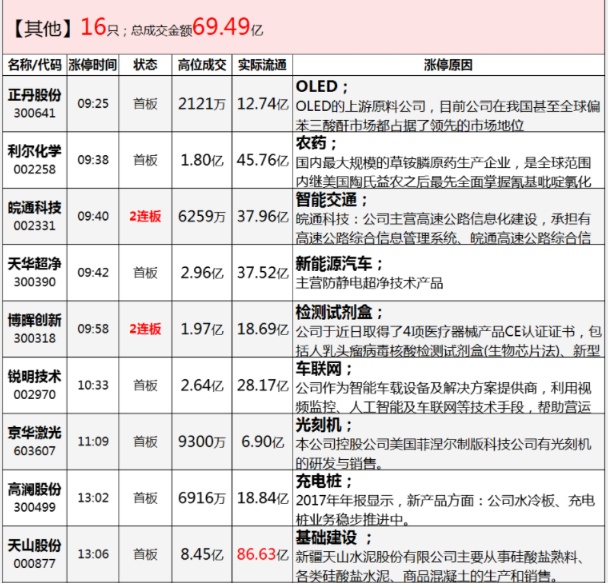Screen dimensions: 608x583
Task: Click the 13:02 limit-up time cell
Action: (93, 497)
